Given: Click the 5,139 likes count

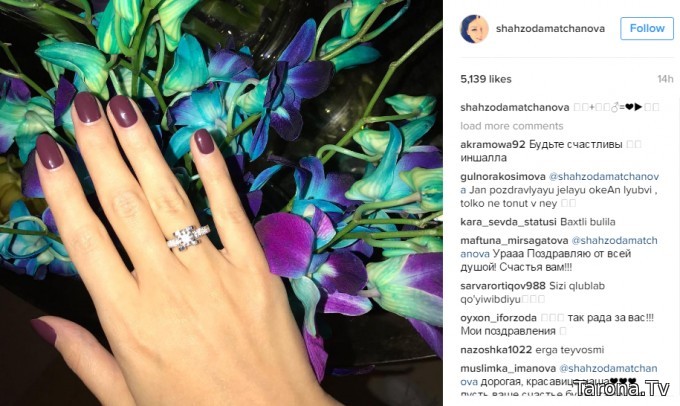Looking at the screenshot, I should tap(486, 79).
